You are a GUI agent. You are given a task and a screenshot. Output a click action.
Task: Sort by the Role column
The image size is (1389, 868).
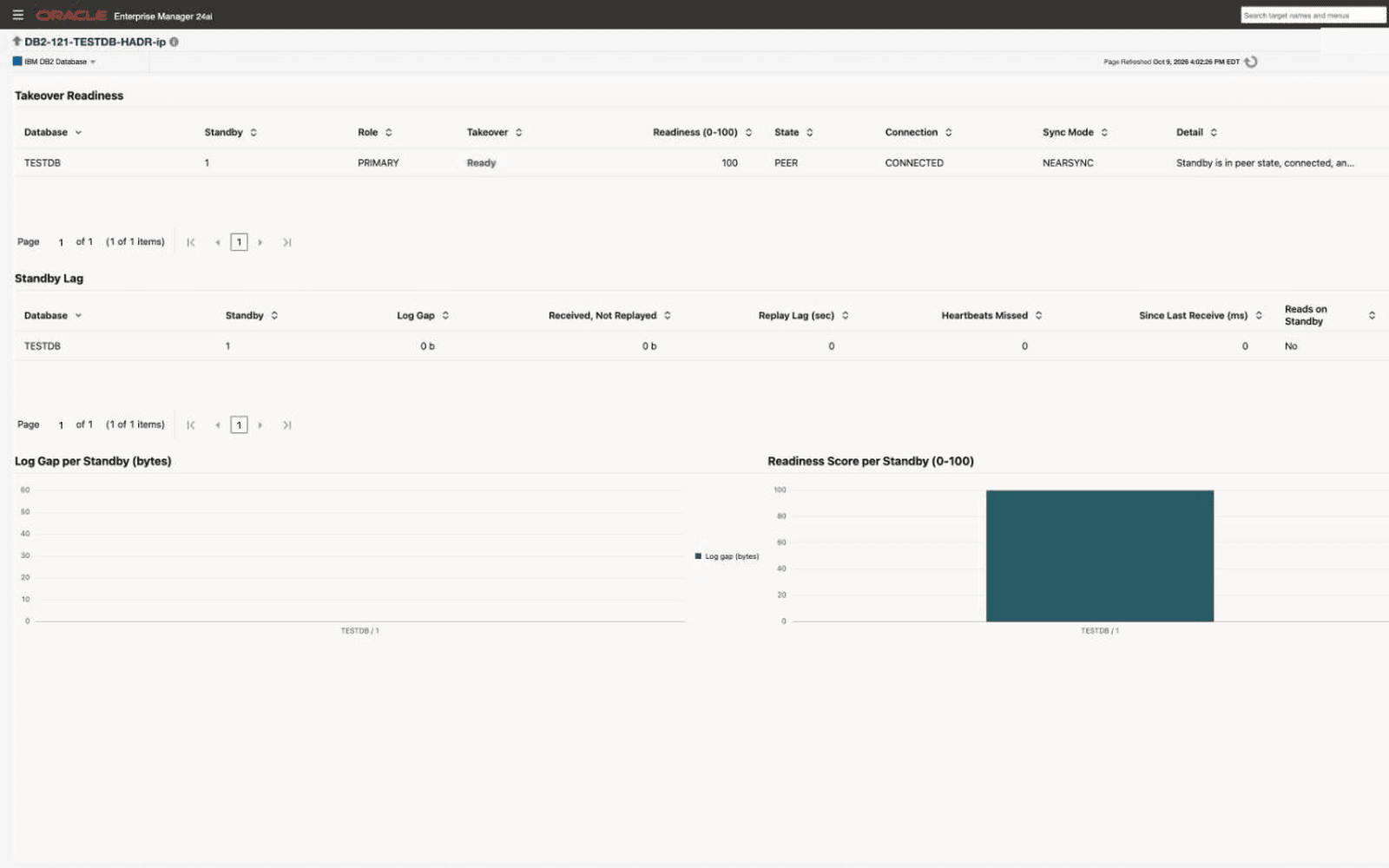(x=389, y=133)
